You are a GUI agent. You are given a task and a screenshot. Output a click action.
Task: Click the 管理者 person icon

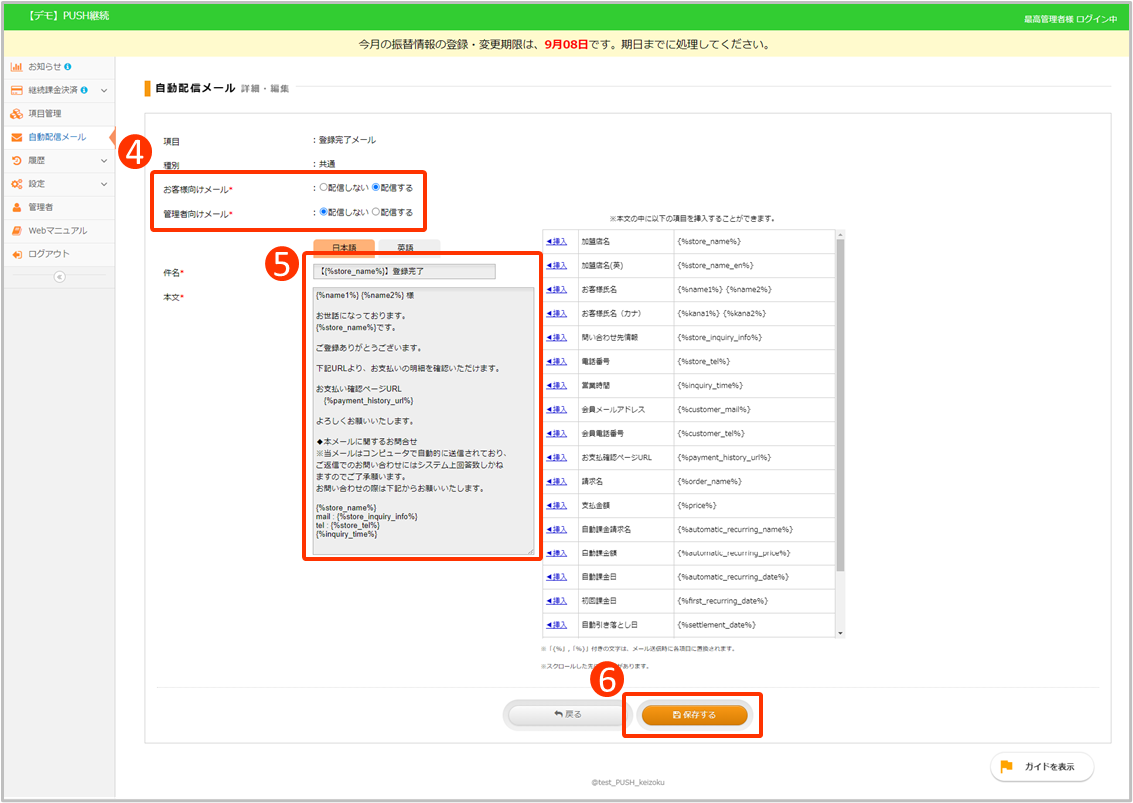[x=17, y=207]
